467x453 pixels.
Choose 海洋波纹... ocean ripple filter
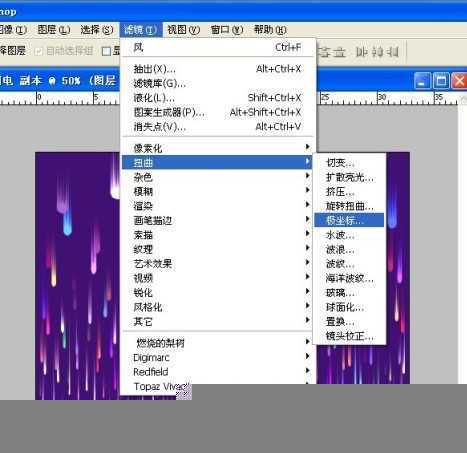click(349, 278)
